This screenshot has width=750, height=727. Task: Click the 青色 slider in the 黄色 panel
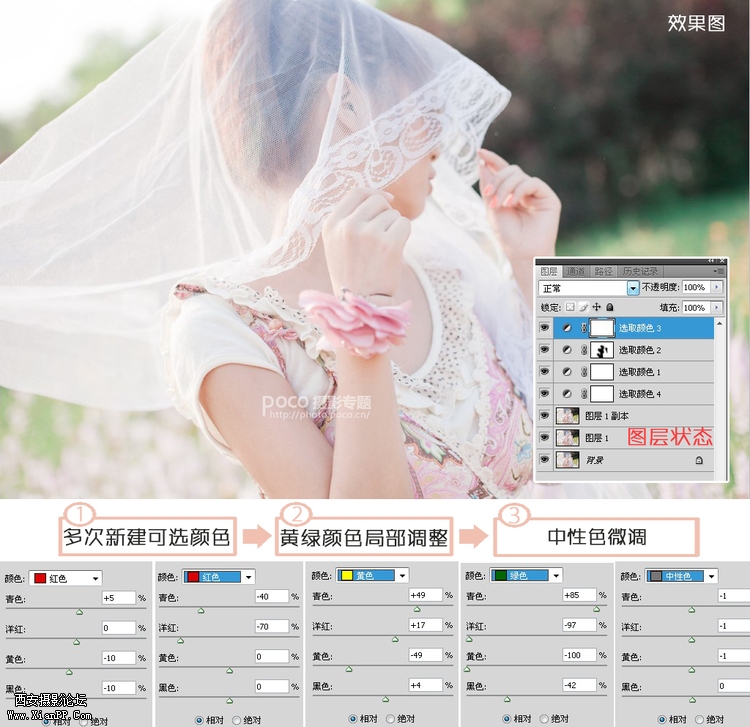417,608
